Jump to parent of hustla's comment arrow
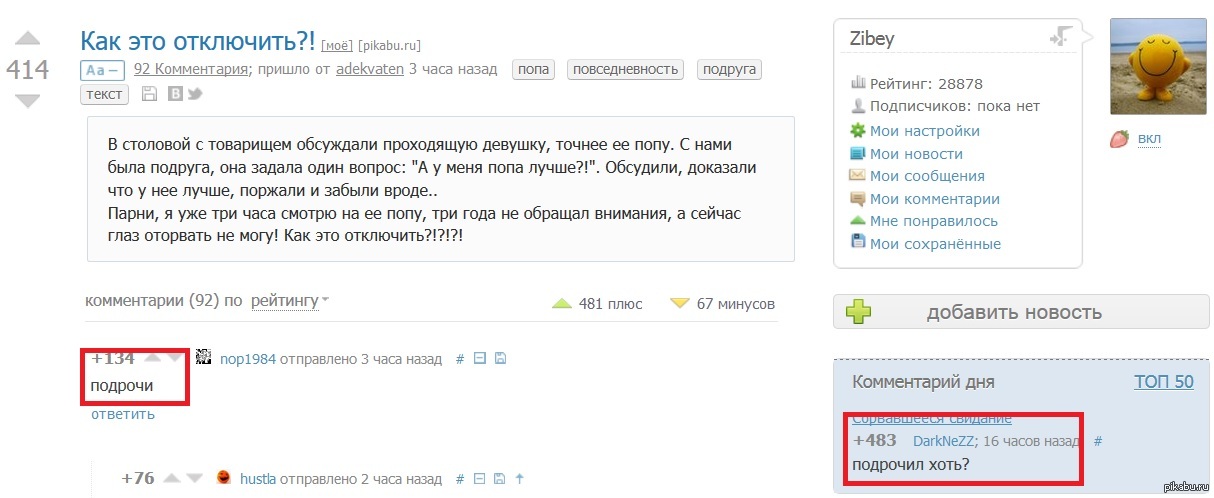The height and width of the screenshot is (498, 1214). (x=519, y=479)
